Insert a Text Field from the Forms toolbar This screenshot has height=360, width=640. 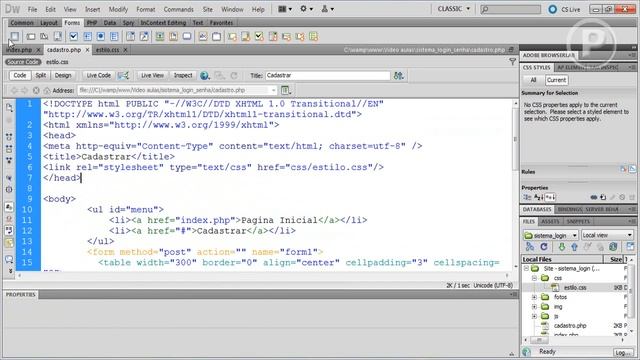31,36
